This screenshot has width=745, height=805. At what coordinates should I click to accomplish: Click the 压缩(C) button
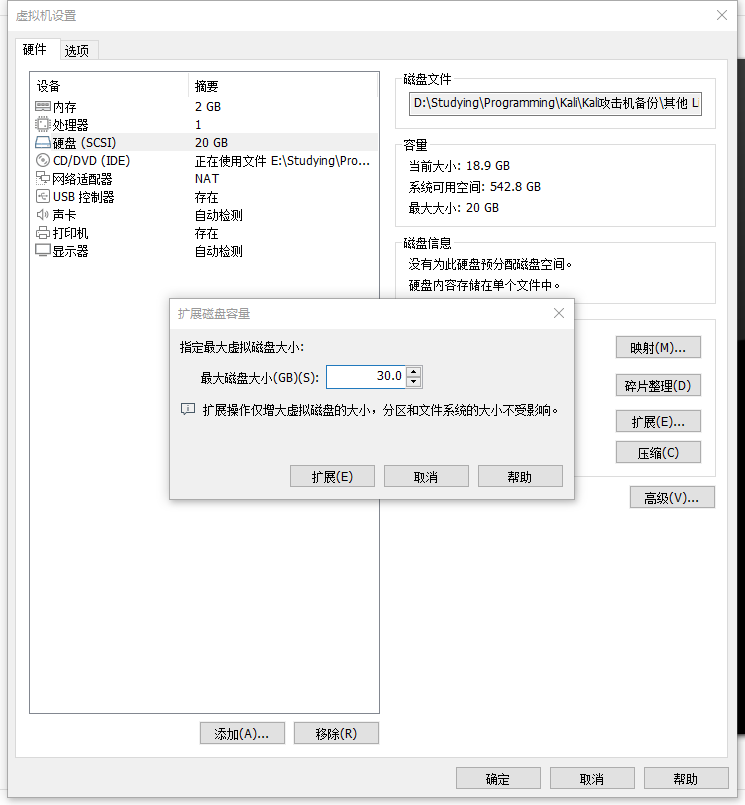(x=658, y=452)
